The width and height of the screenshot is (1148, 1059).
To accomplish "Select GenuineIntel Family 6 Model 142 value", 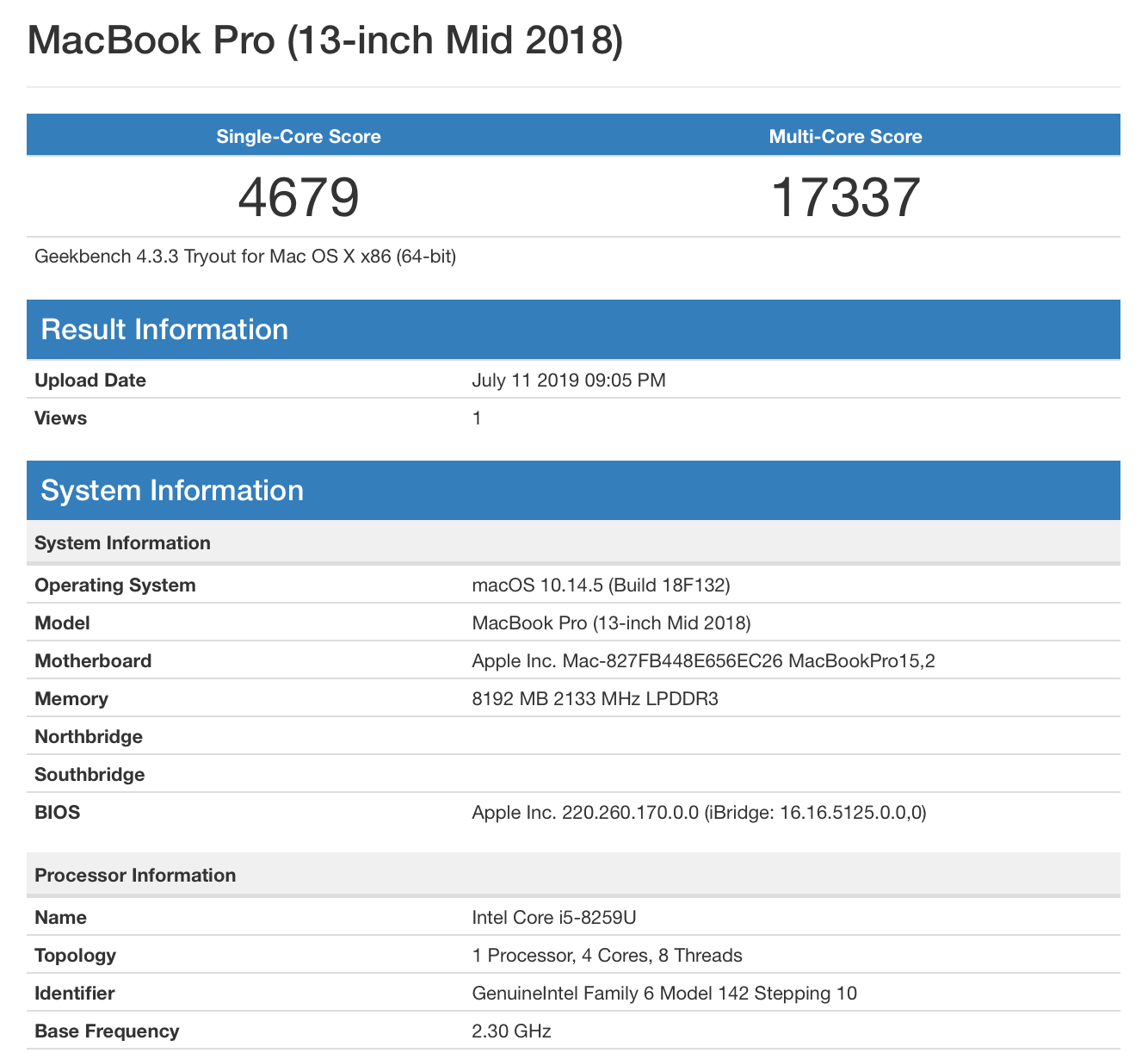I will (664, 994).
